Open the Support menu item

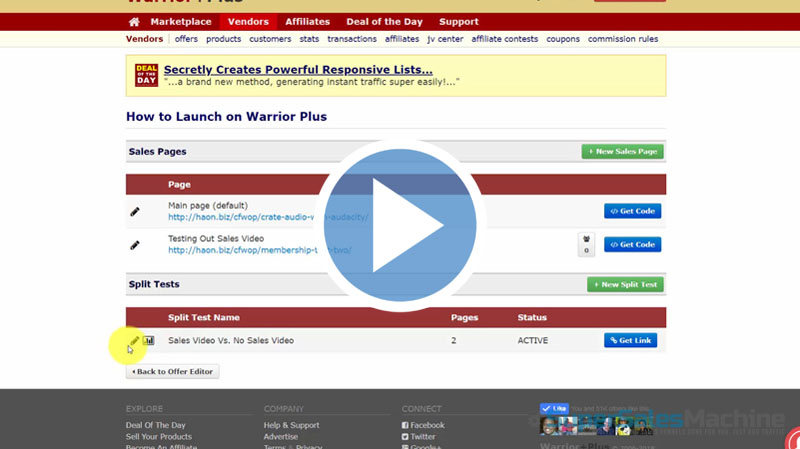click(458, 22)
